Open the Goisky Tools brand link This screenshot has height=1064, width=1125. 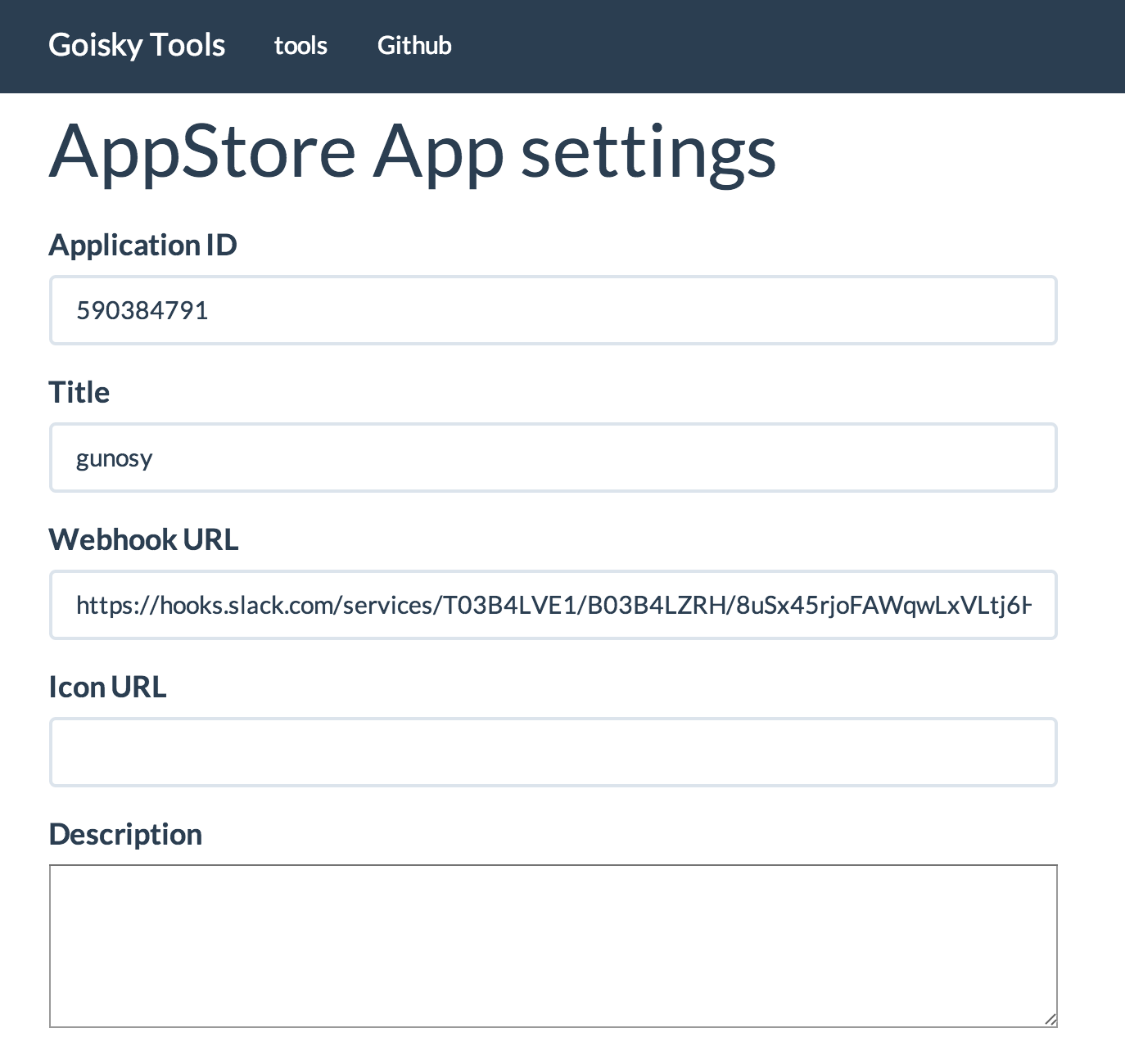point(137,45)
